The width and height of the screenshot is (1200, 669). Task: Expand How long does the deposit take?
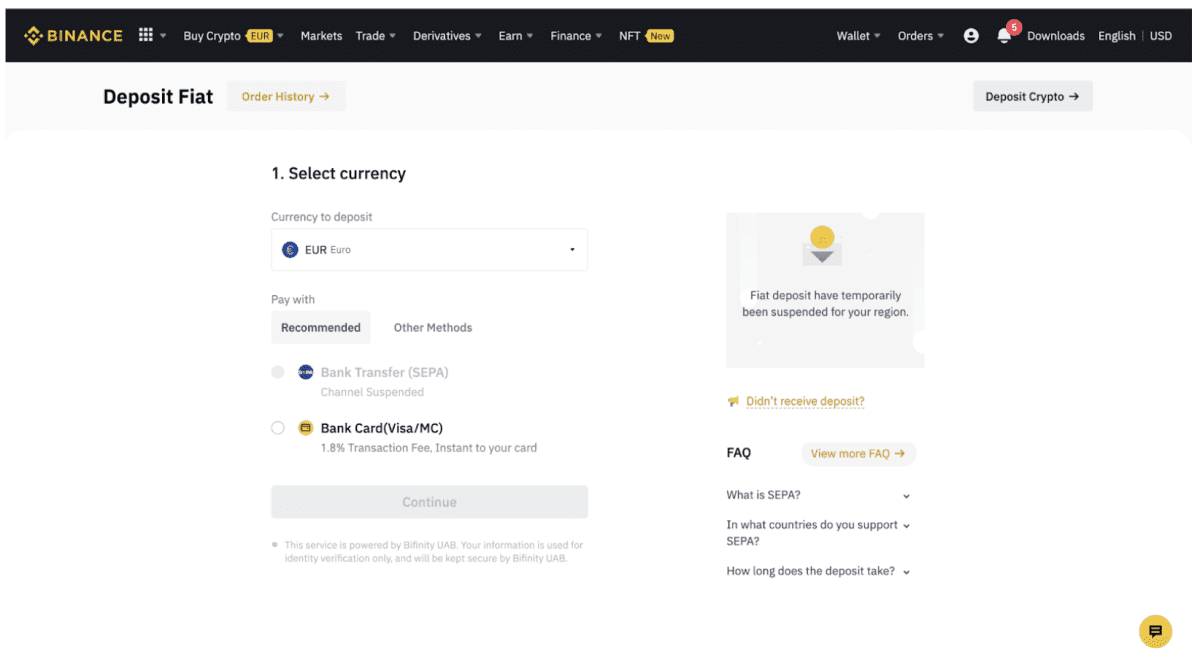click(x=818, y=572)
